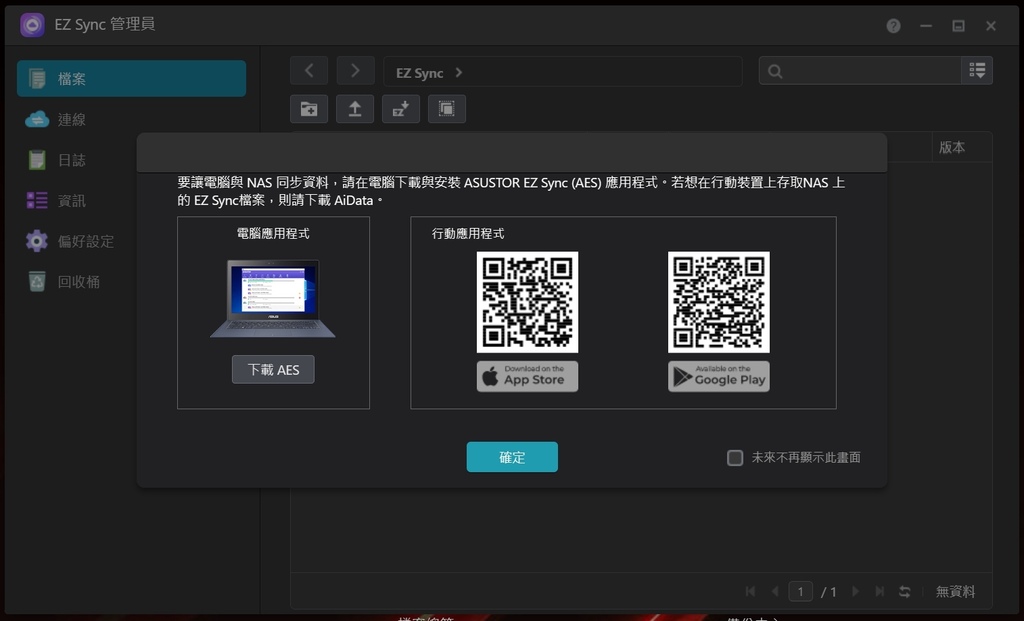Open the Google Play badge
The height and width of the screenshot is (621, 1024).
pos(718,376)
